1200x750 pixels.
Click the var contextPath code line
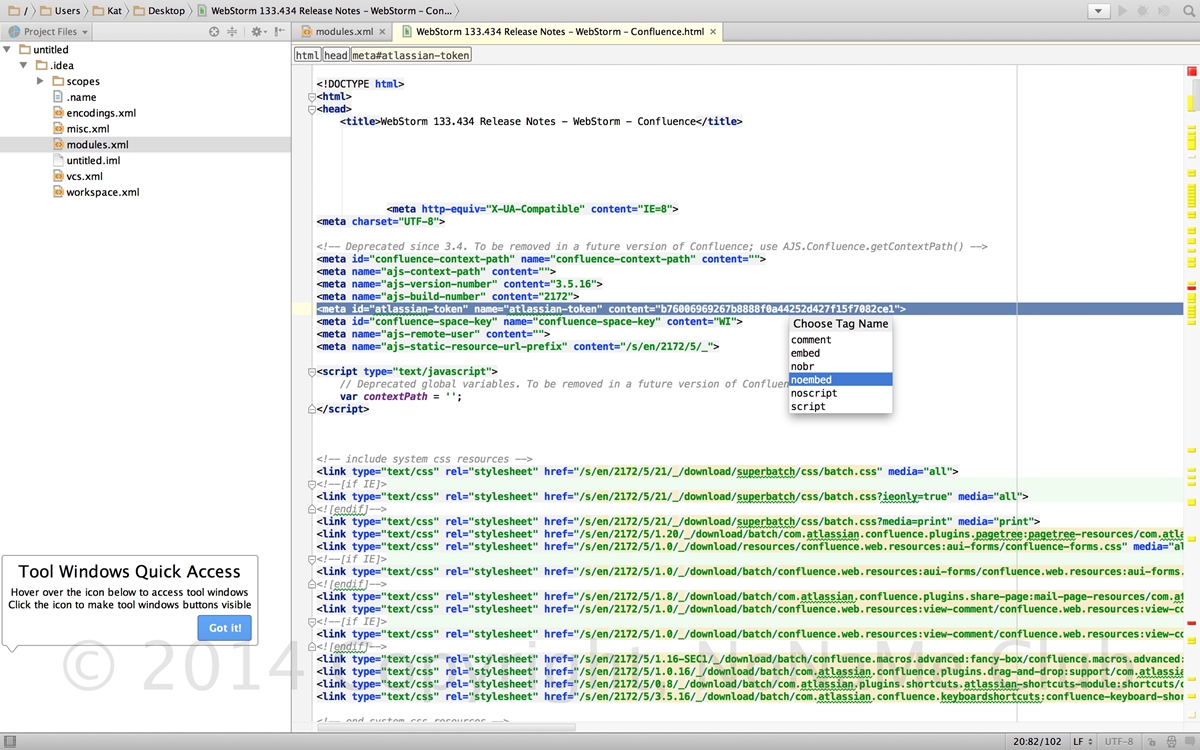tap(401, 397)
